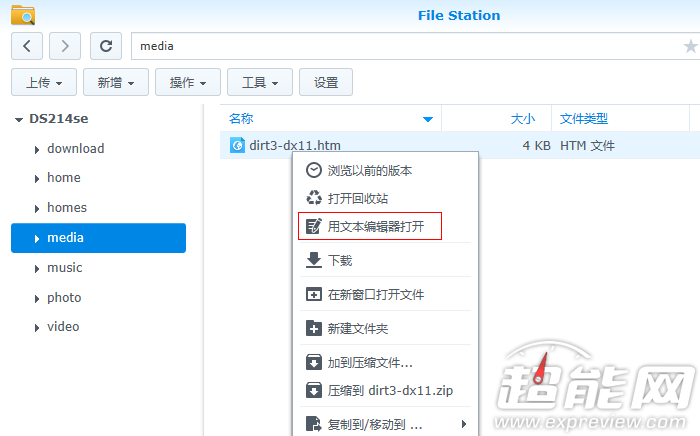Screen dimensions: 700x436
Task: Collapse the DS214se tree root
Action: pyautogui.click(x=19, y=120)
